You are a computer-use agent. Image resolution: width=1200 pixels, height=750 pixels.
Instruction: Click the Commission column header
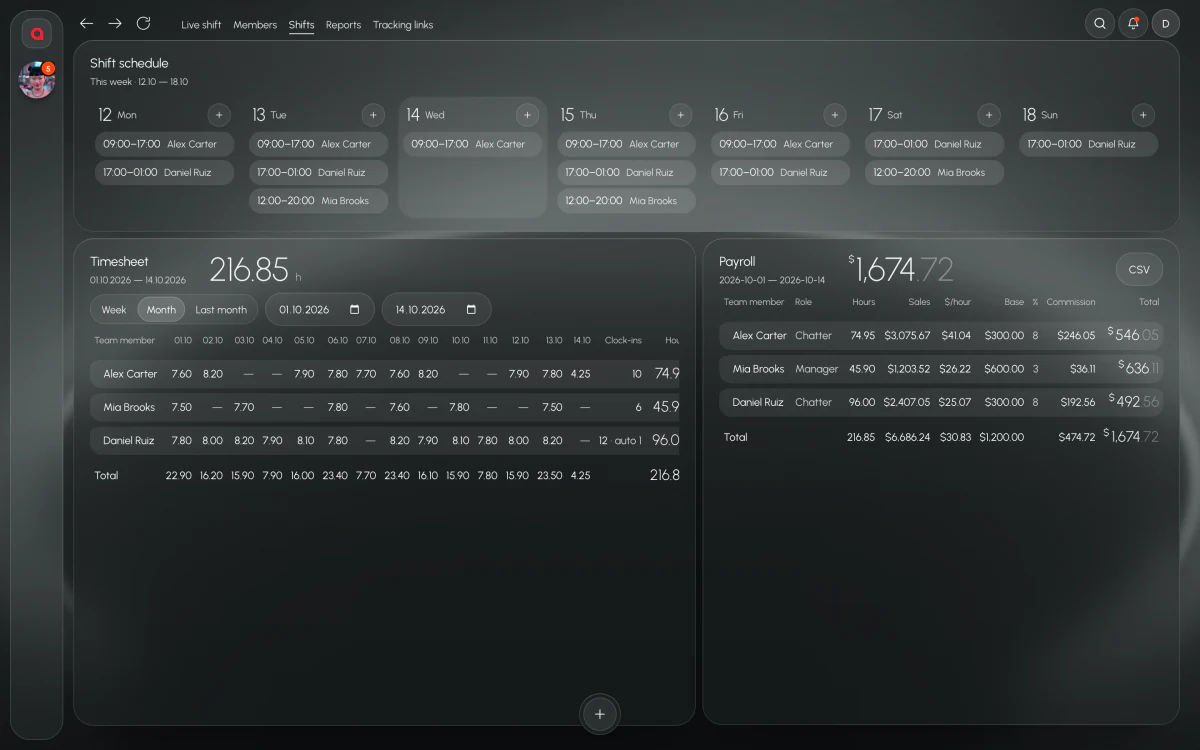(1071, 302)
